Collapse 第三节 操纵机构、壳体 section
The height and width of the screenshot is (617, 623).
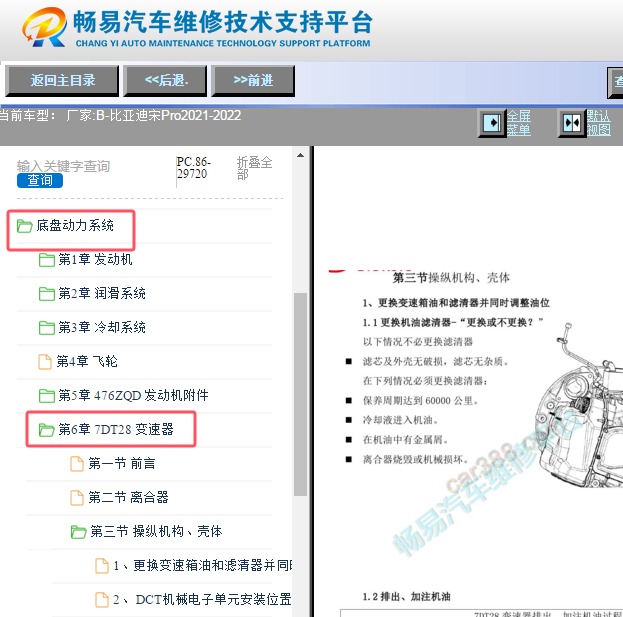point(156,531)
